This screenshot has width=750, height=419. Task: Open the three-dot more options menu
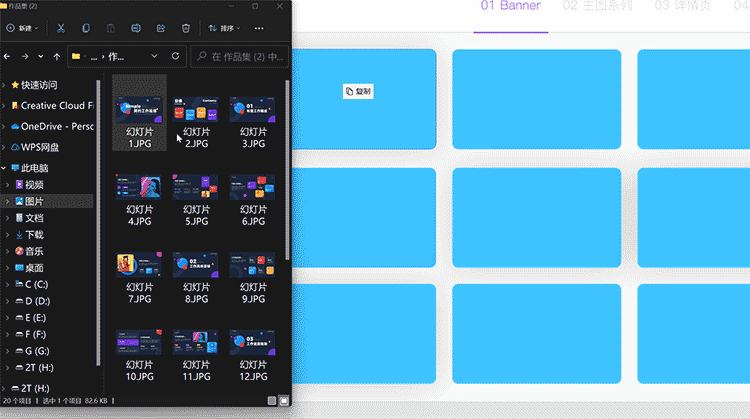(x=259, y=28)
